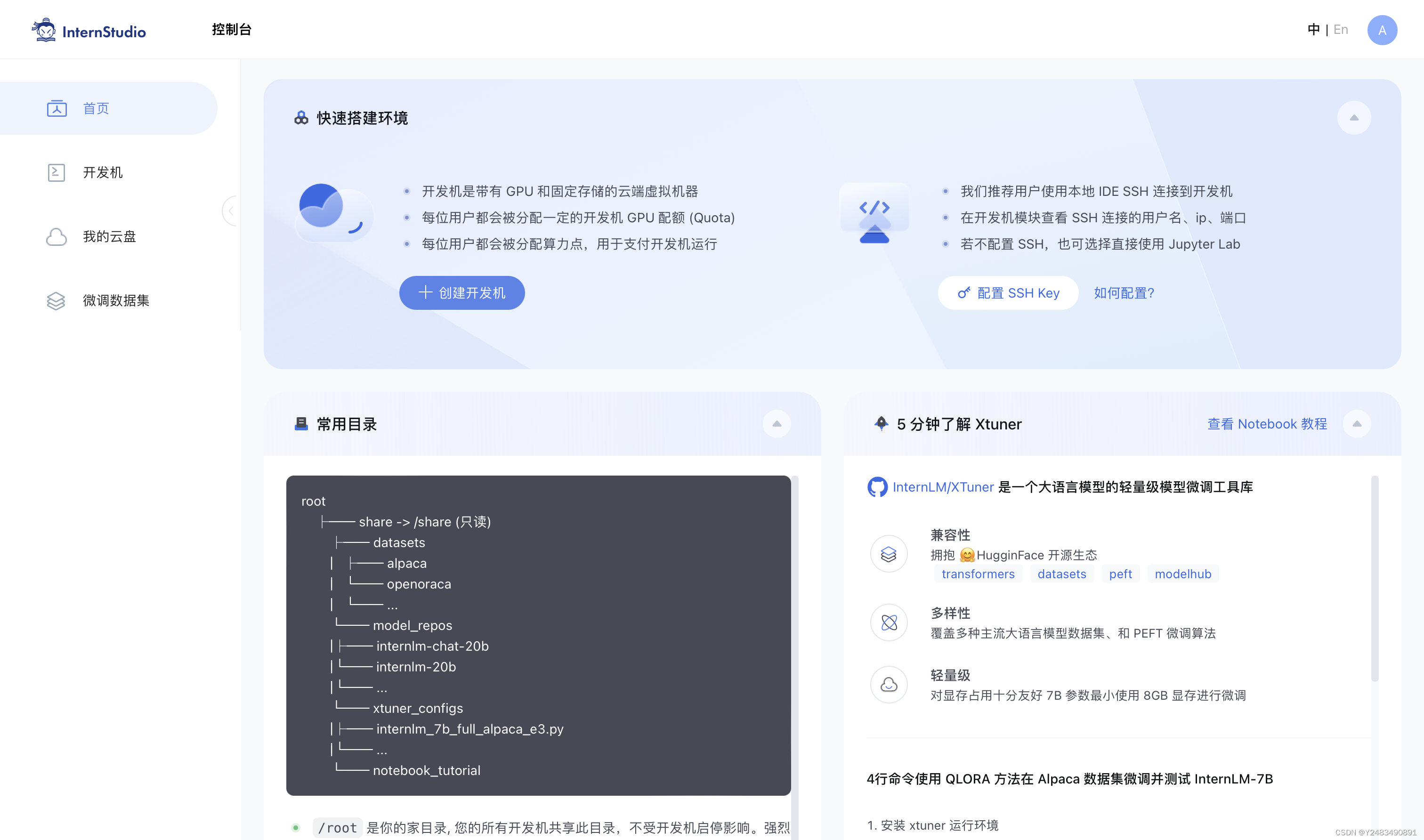Click the 配置 SSH Key button
Viewport: 1424px width, 840px height.
point(1008,293)
